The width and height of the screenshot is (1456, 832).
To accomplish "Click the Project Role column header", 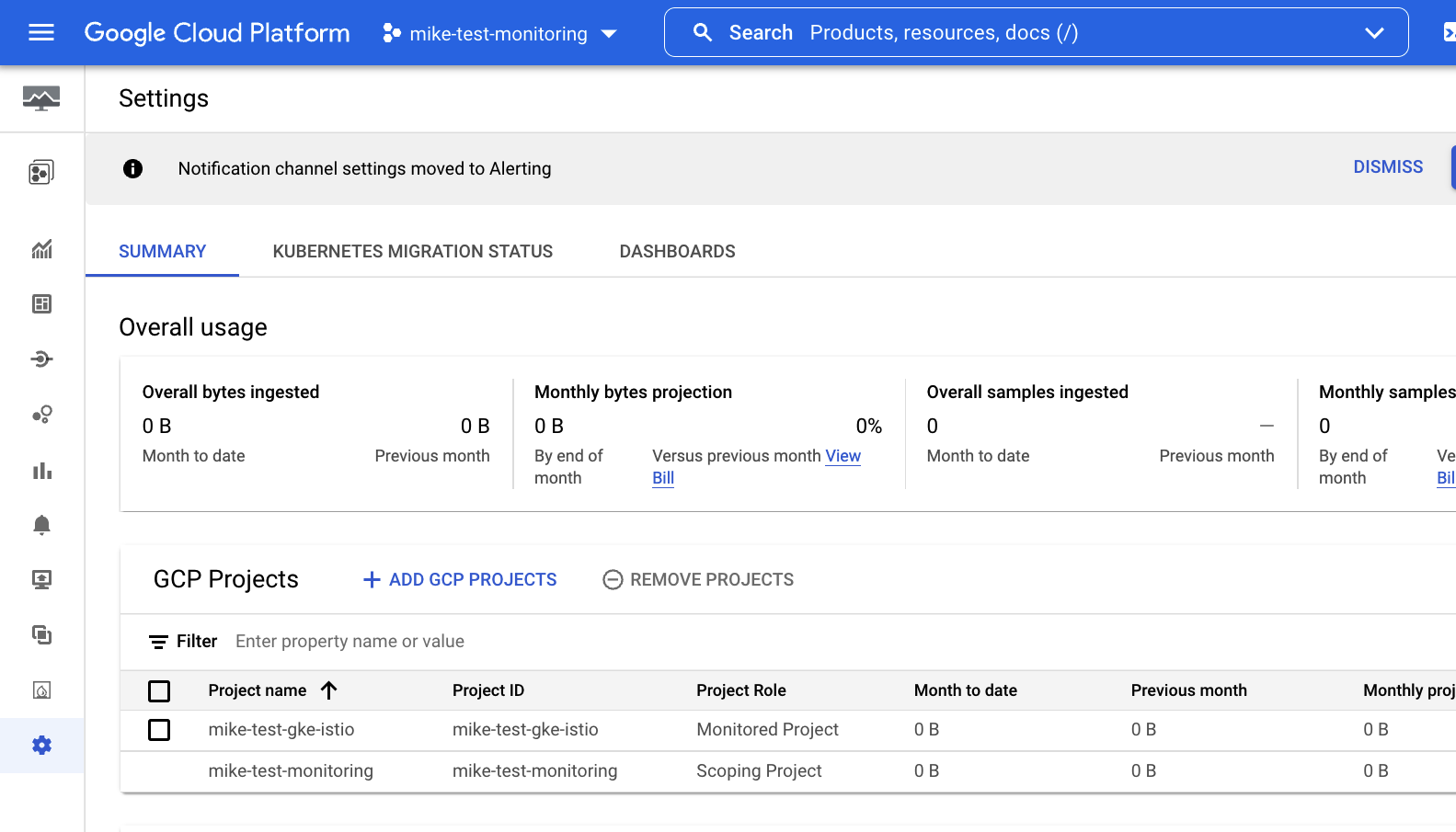I will pos(741,690).
